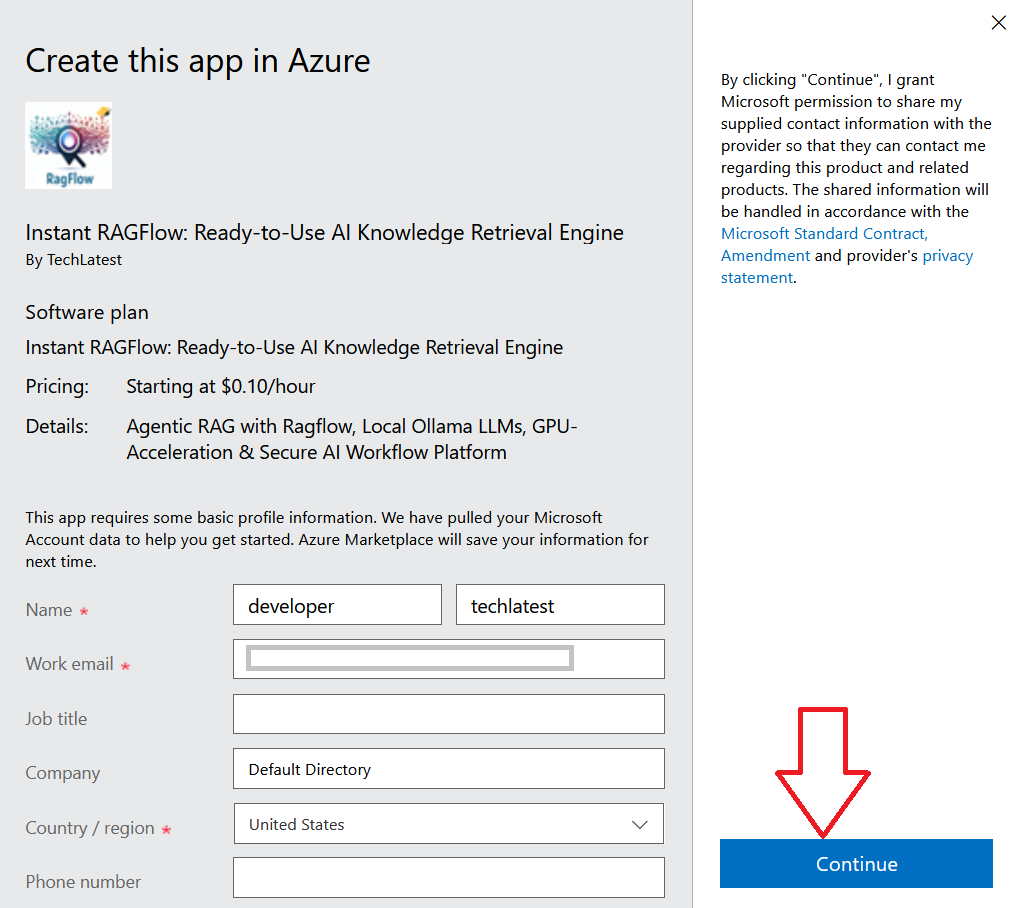This screenshot has width=1013, height=908.
Task: Click the Continue button
Action: tap(856, 863)
